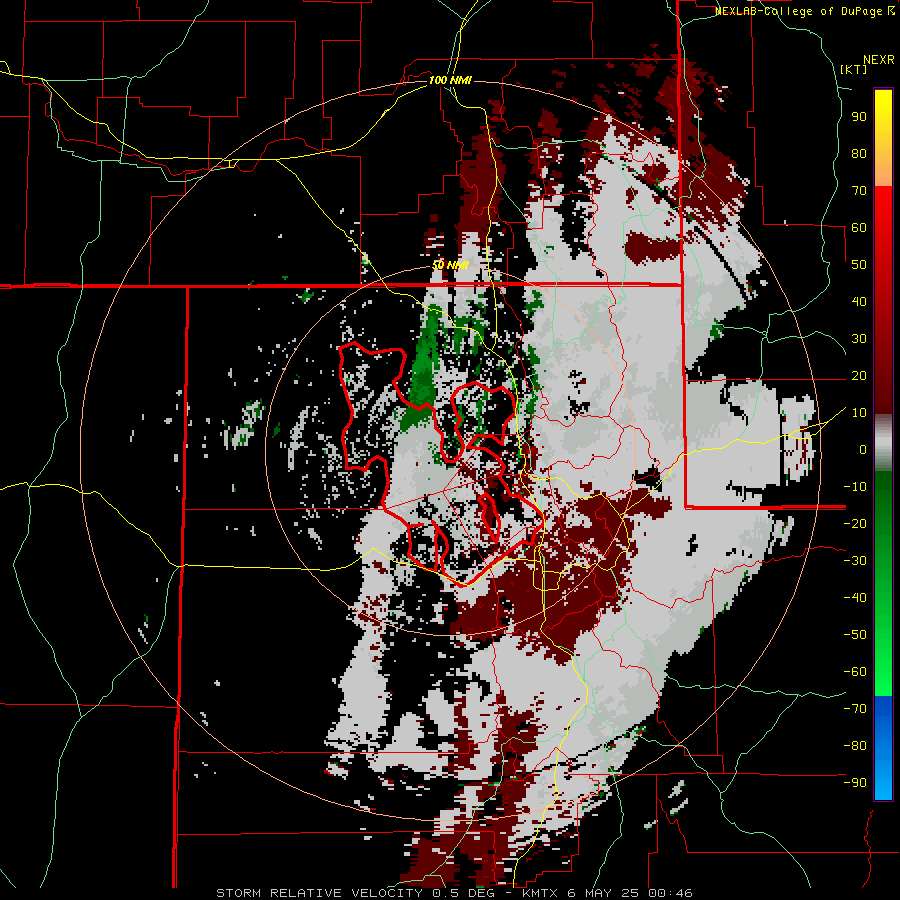Viewport: 900px width, 900px height.
Task: Select the 10 value on velocity scale
Action: click(x=859, y=413)
